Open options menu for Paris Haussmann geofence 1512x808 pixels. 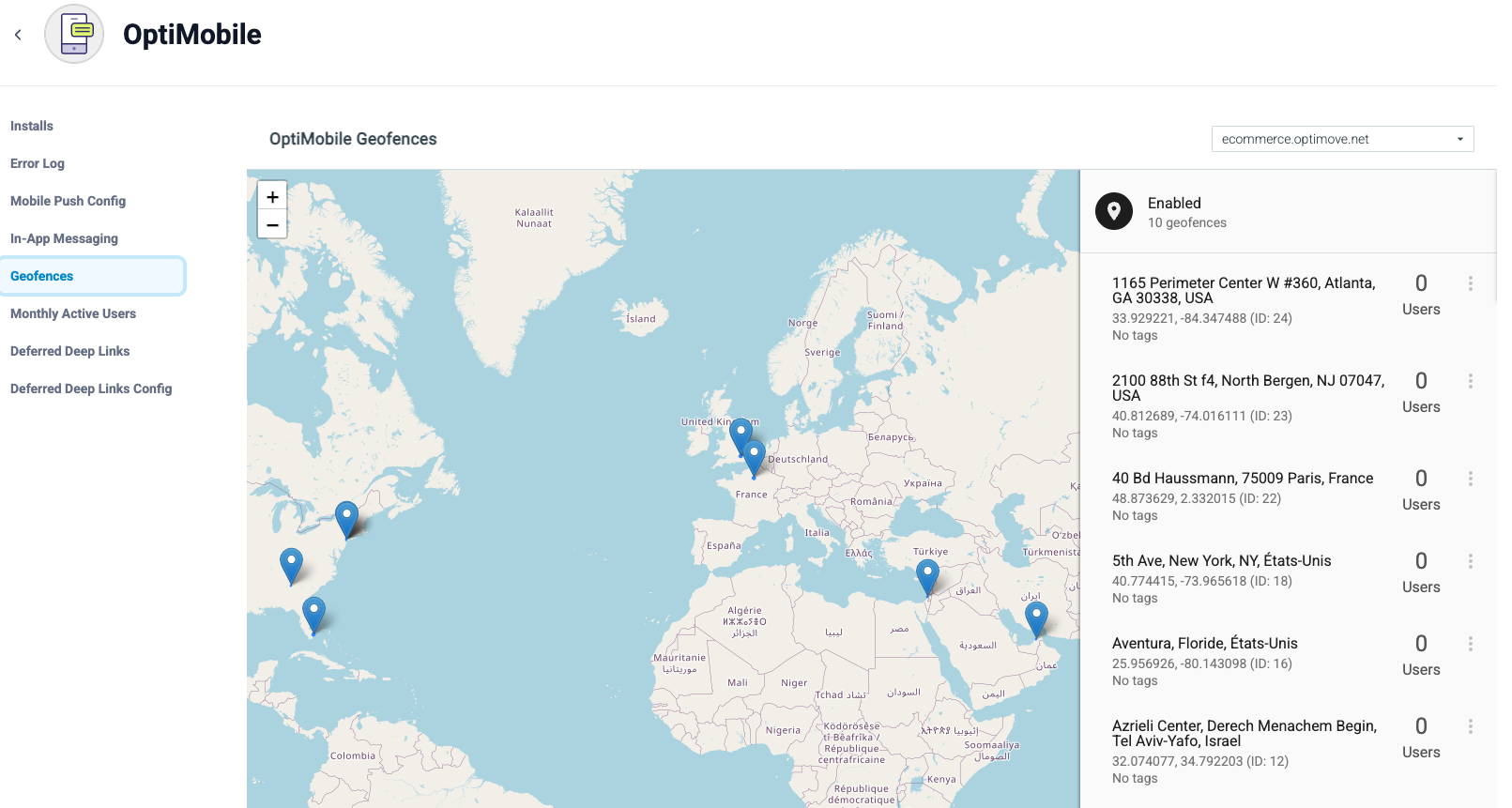1470,479
